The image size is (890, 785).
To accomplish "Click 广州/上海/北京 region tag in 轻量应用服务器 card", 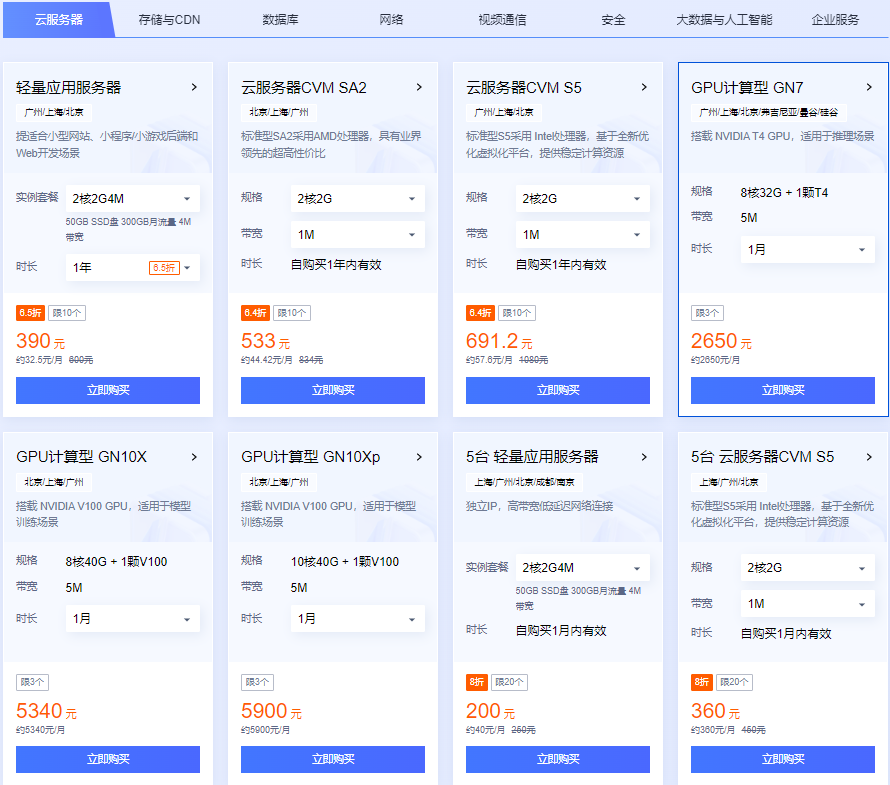I will (x=54, y=112).
